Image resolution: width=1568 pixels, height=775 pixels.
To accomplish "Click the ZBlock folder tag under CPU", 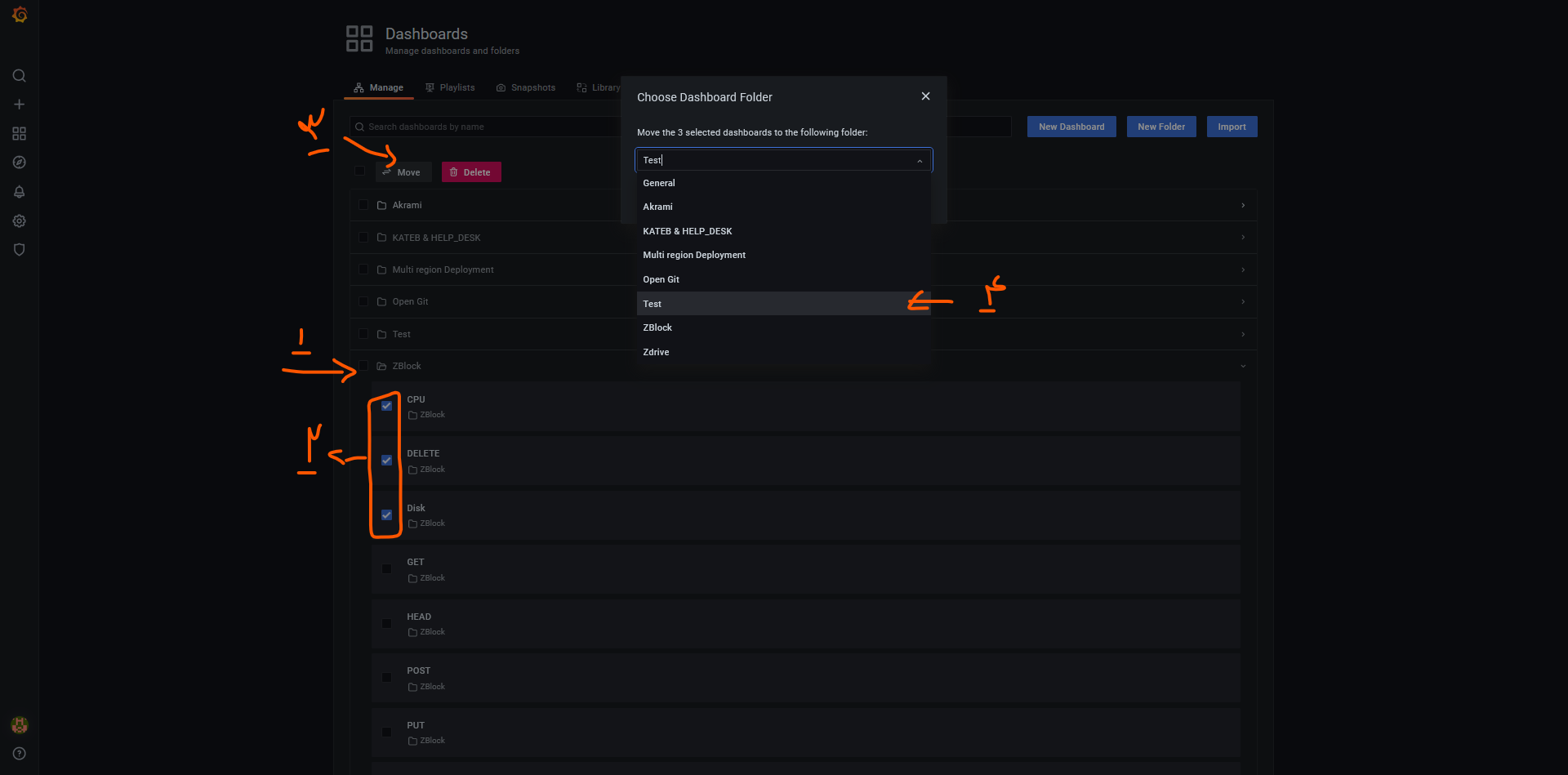I will click(x=426, y=415).
